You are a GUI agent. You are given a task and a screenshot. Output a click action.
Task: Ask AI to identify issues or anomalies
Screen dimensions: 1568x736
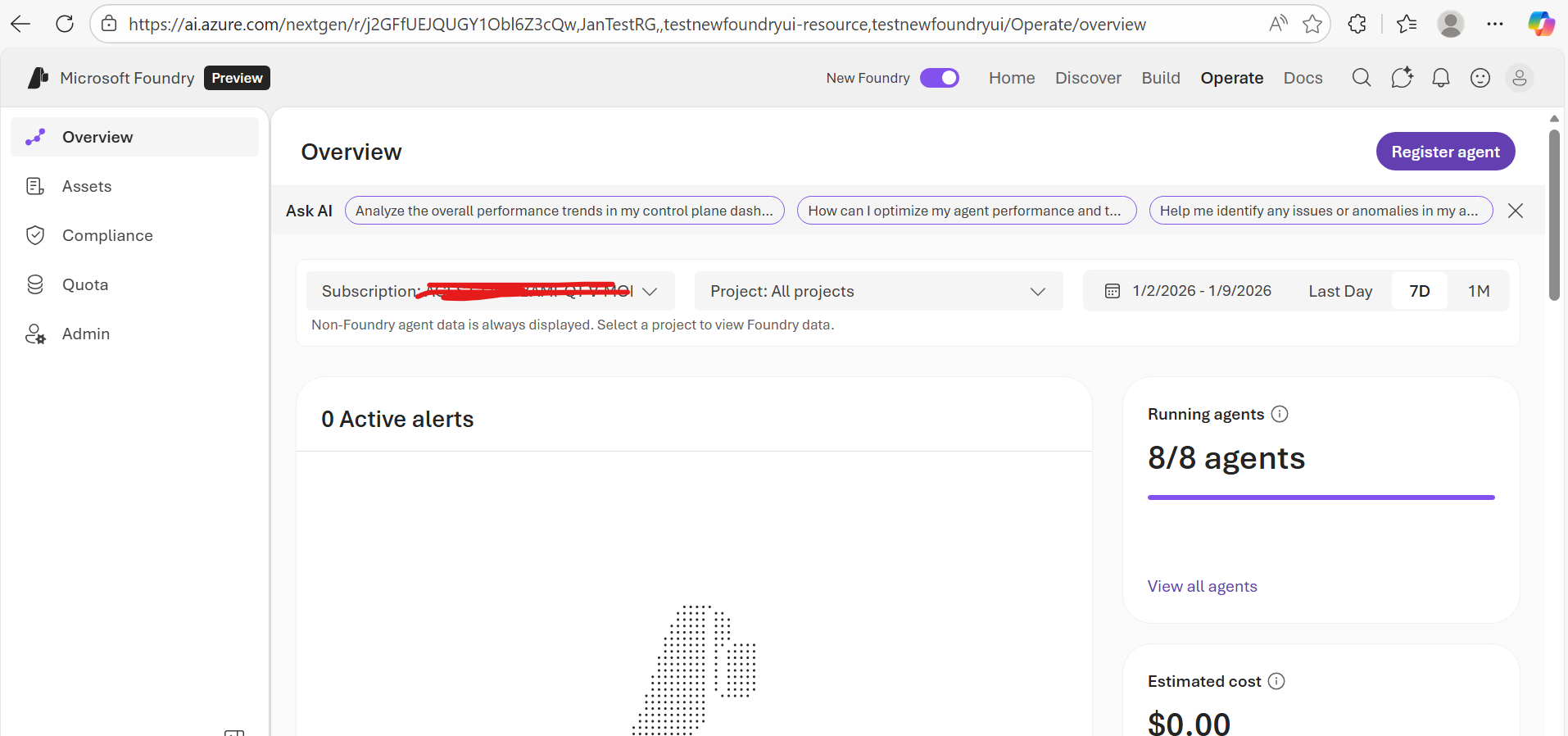click(1321, 211)
